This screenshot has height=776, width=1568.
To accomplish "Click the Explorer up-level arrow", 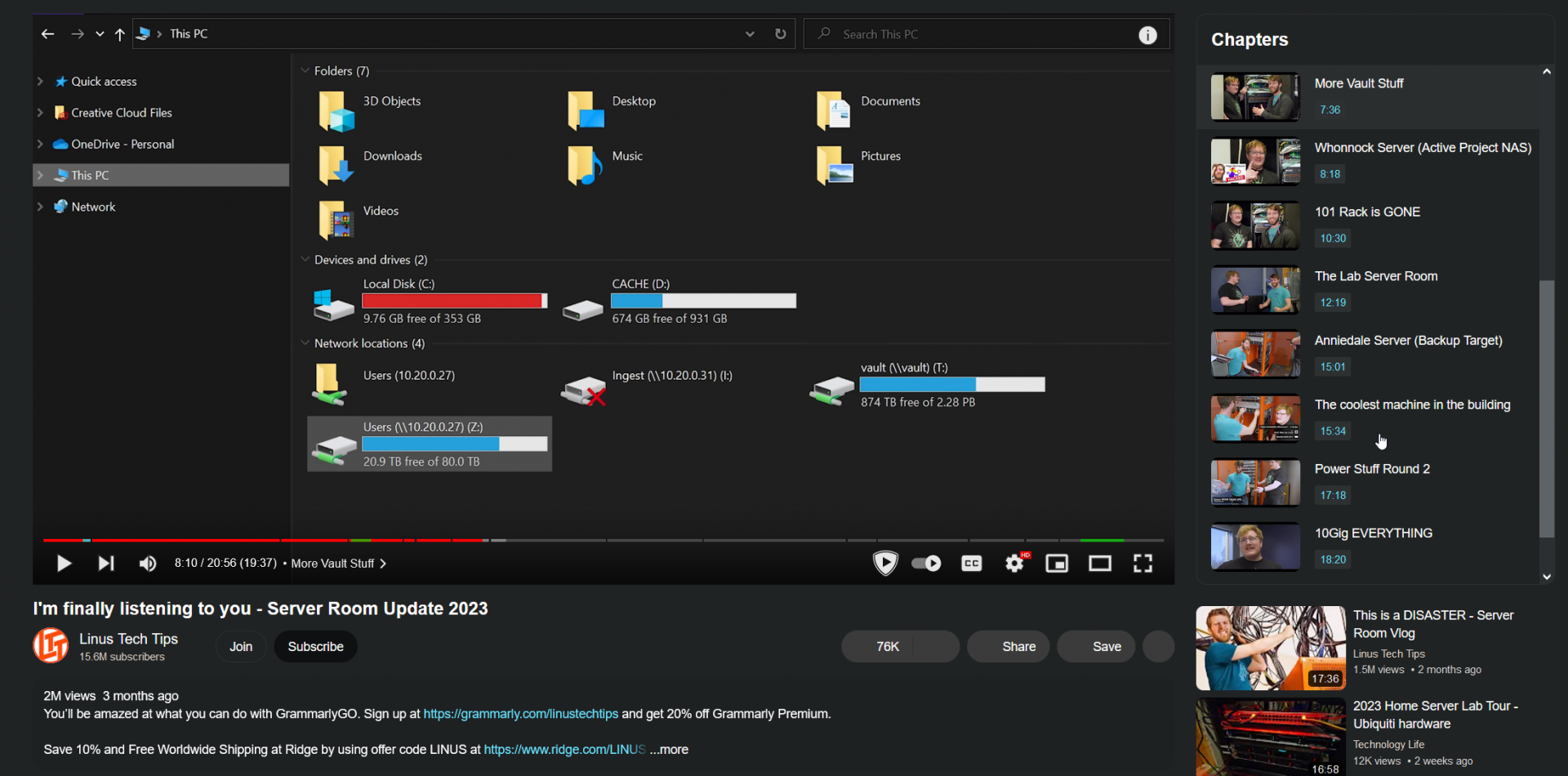I will [x=120, y=34].
